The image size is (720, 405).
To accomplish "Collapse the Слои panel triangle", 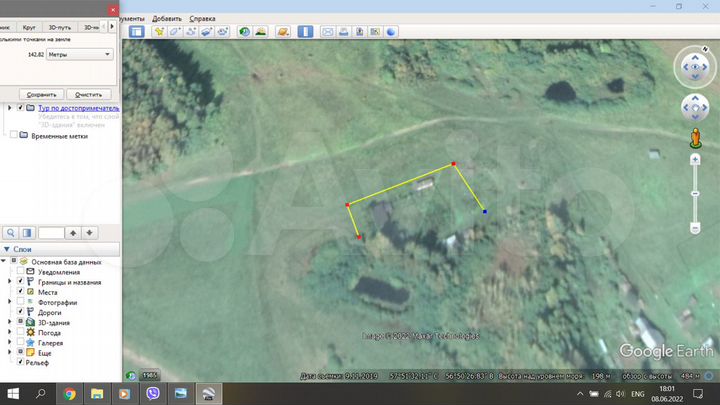I will (6, 249).
